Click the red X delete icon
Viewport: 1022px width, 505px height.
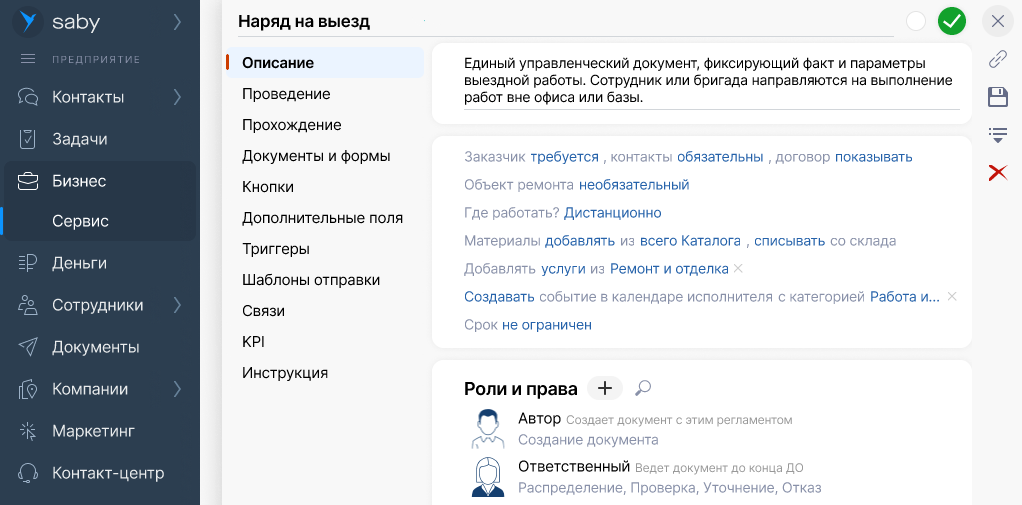997,173
